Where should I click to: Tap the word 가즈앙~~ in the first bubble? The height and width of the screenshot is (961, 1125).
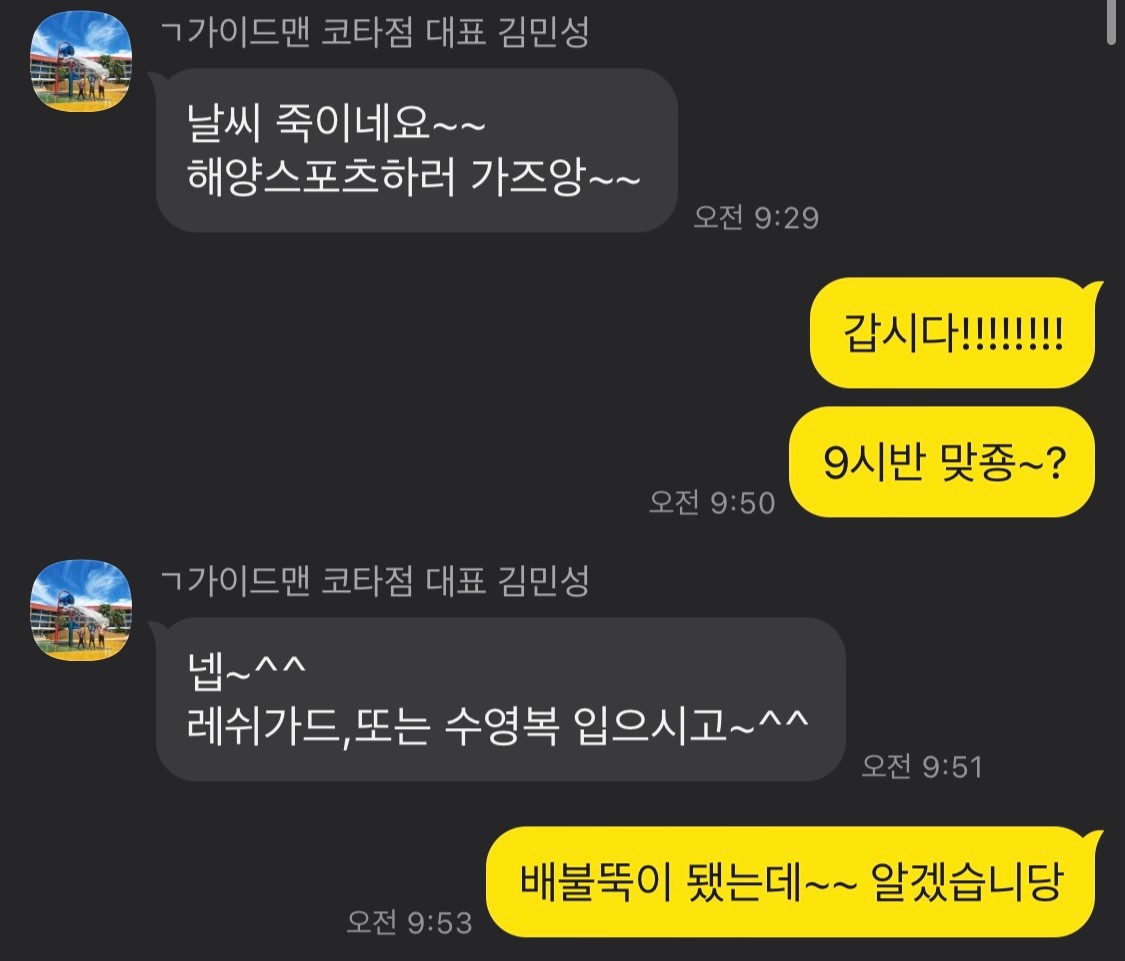point(555,177)
